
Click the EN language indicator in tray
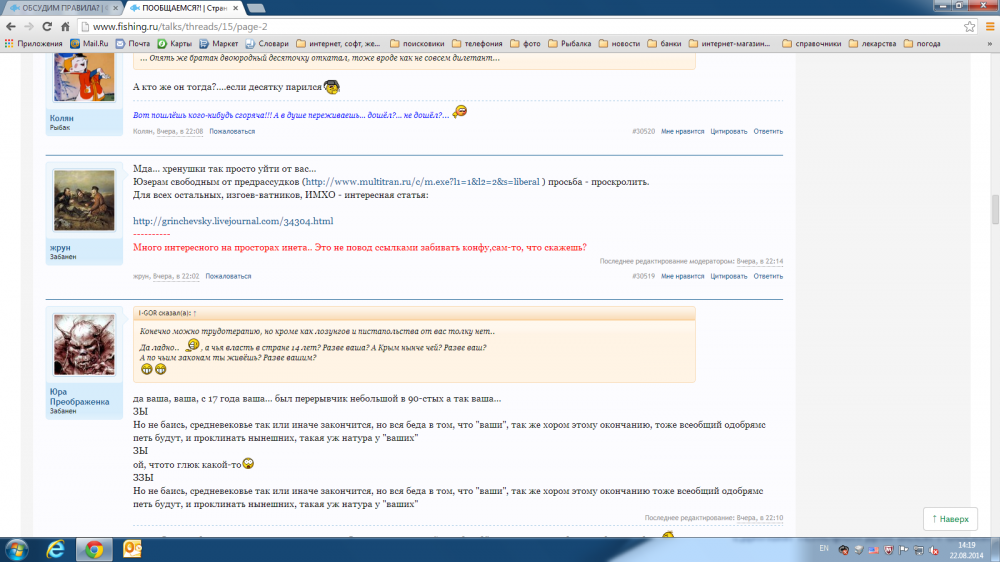point(823,548)
